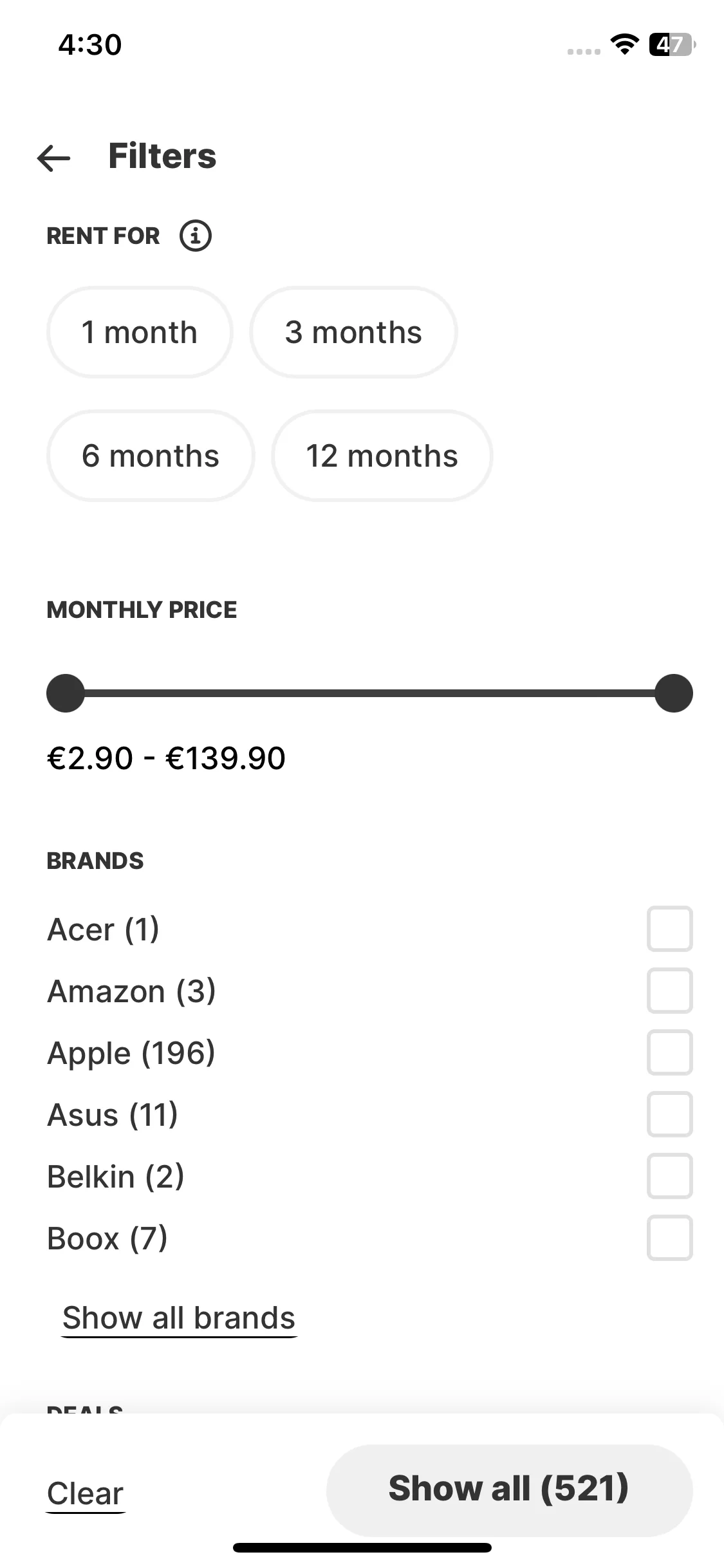
Task: Select the Boox brand checkbox
Action: coord(669,1238)
